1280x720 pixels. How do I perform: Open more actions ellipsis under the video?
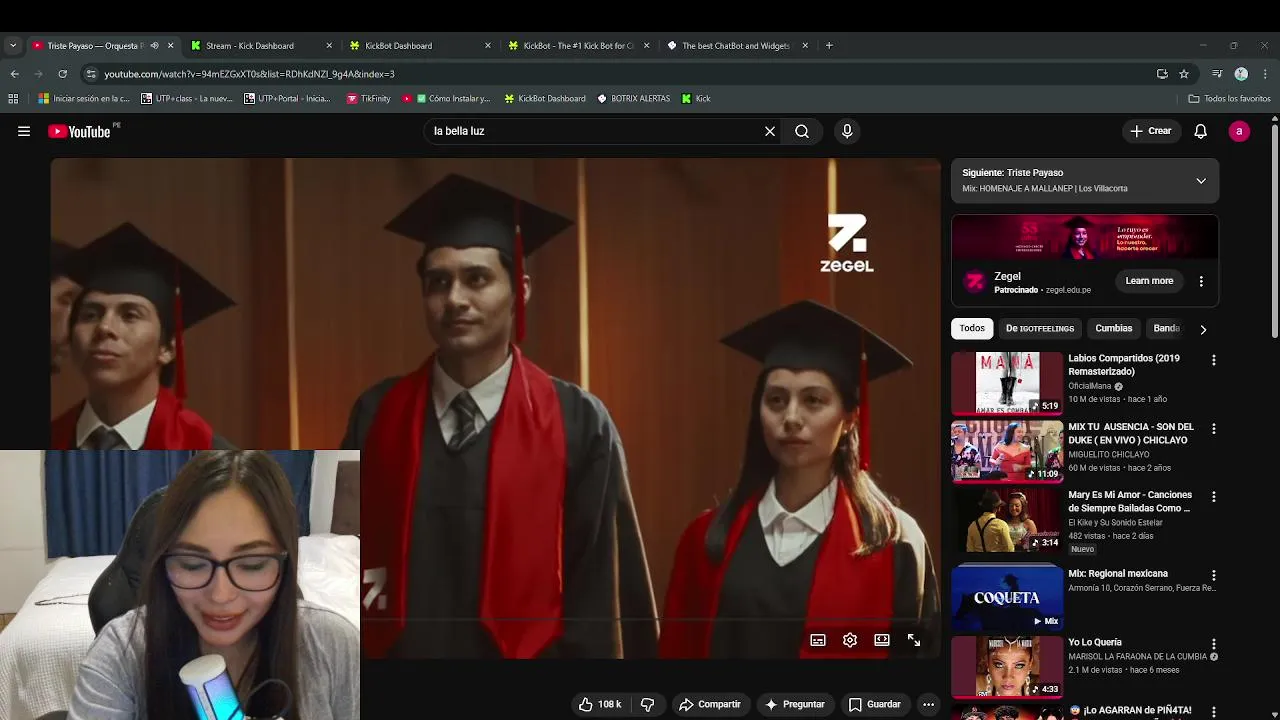(928, 704)
